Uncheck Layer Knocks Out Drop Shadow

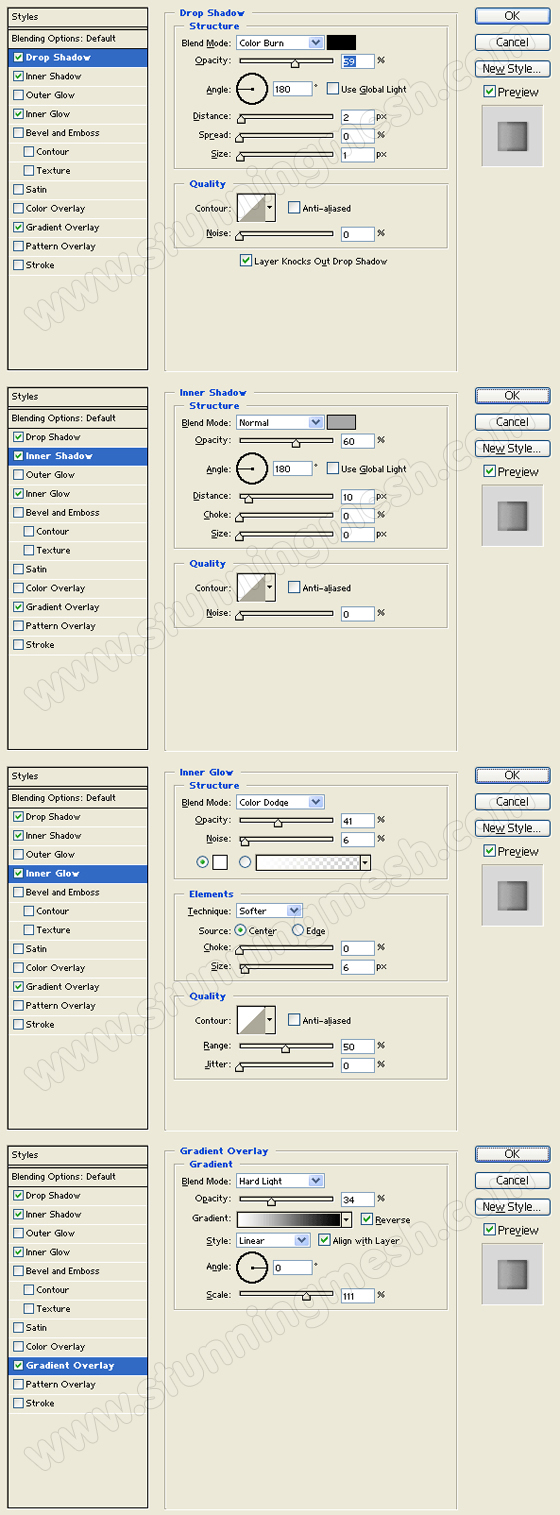coord(246,261)
